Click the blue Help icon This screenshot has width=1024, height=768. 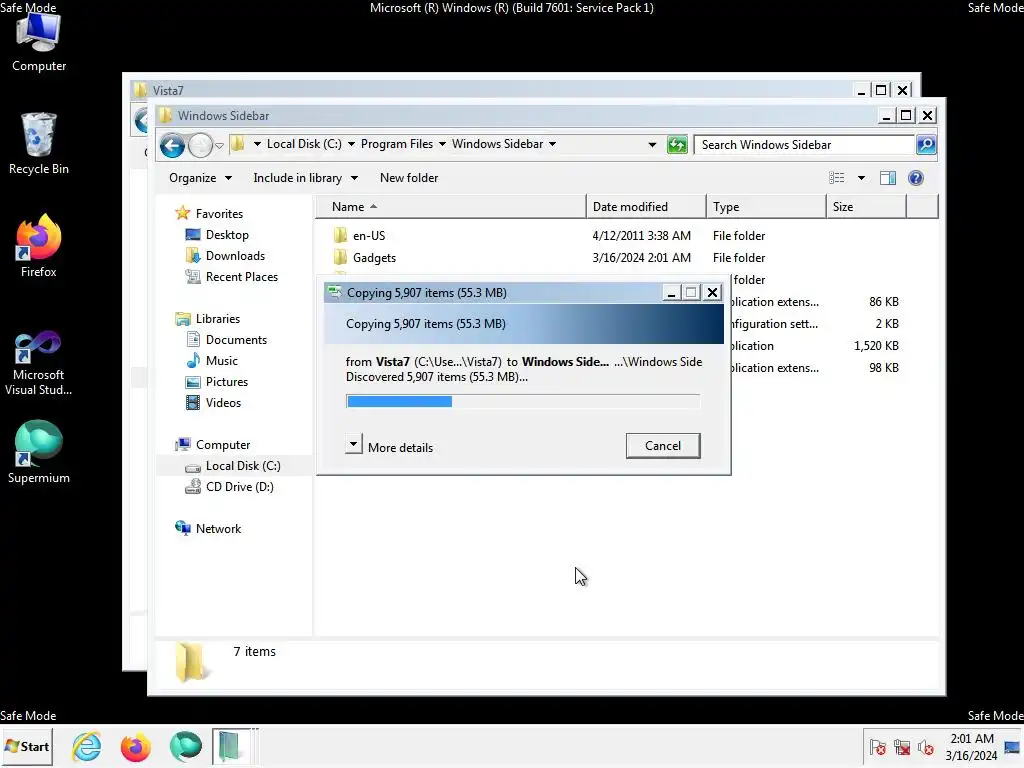[x=916, y=178]
